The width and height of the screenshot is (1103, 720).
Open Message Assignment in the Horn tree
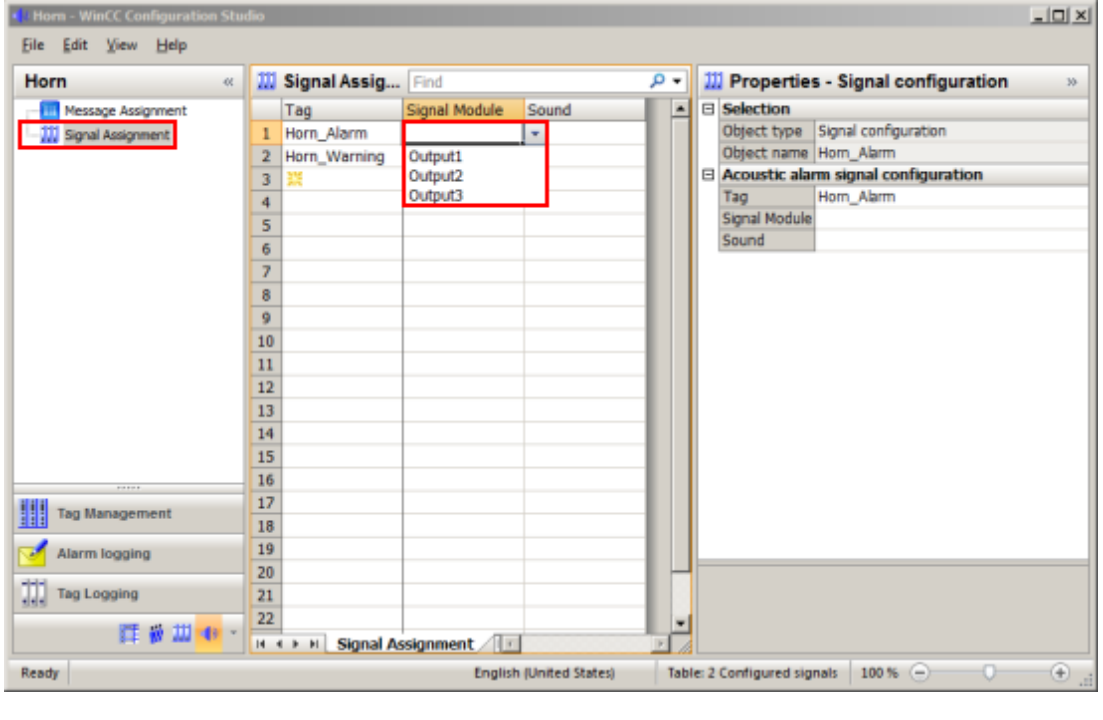[x=125, y=110]
